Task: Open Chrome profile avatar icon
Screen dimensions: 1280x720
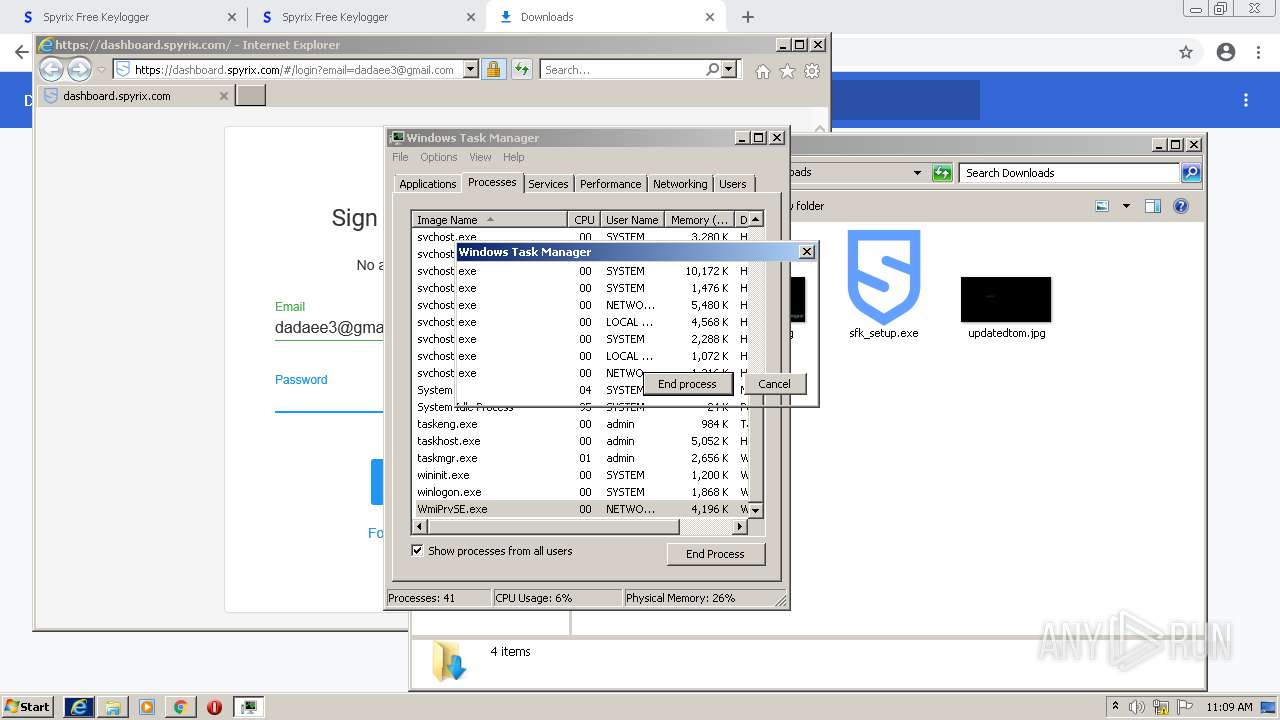Action: (1226, 52)
